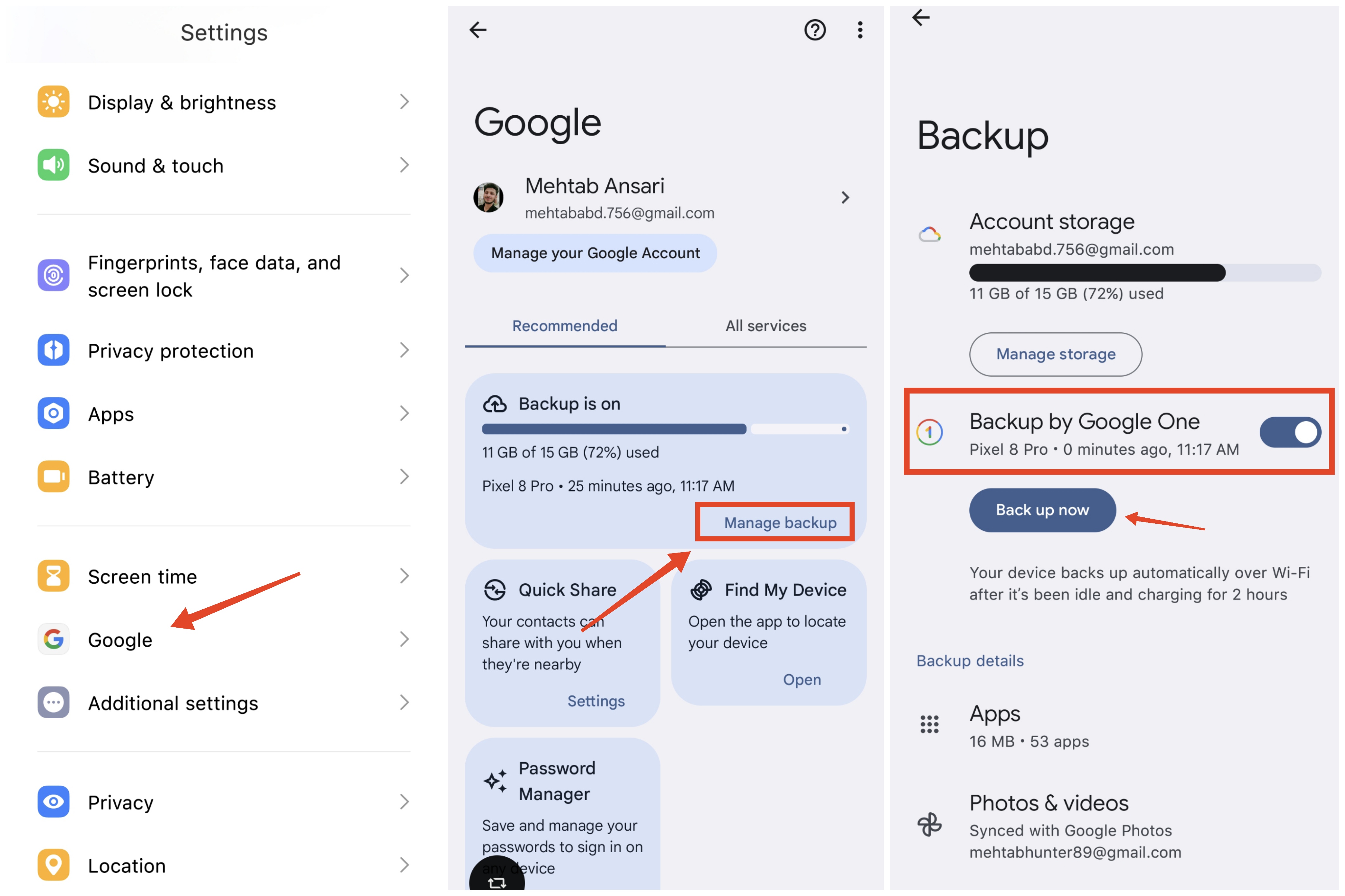The image size is (1345, 896).
Task: Expand Google settings row chevron
Action: [404, 639]
